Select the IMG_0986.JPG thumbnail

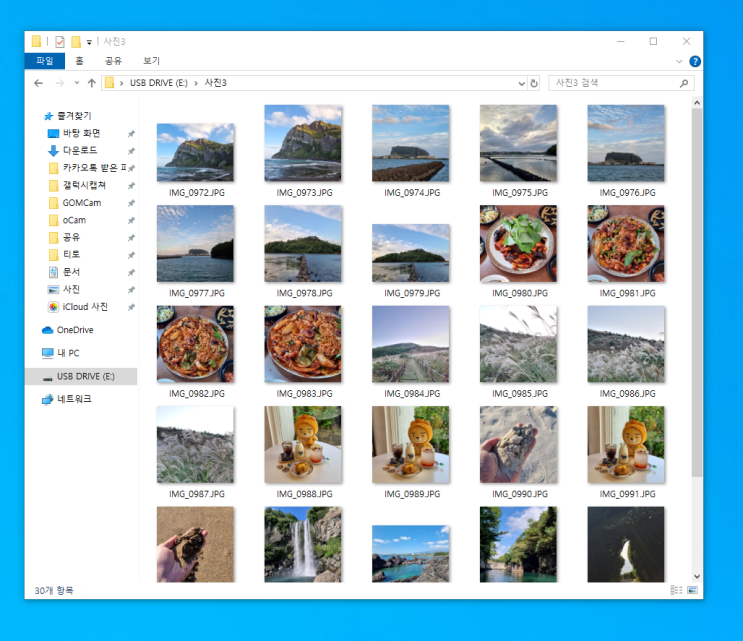[626, 344]
